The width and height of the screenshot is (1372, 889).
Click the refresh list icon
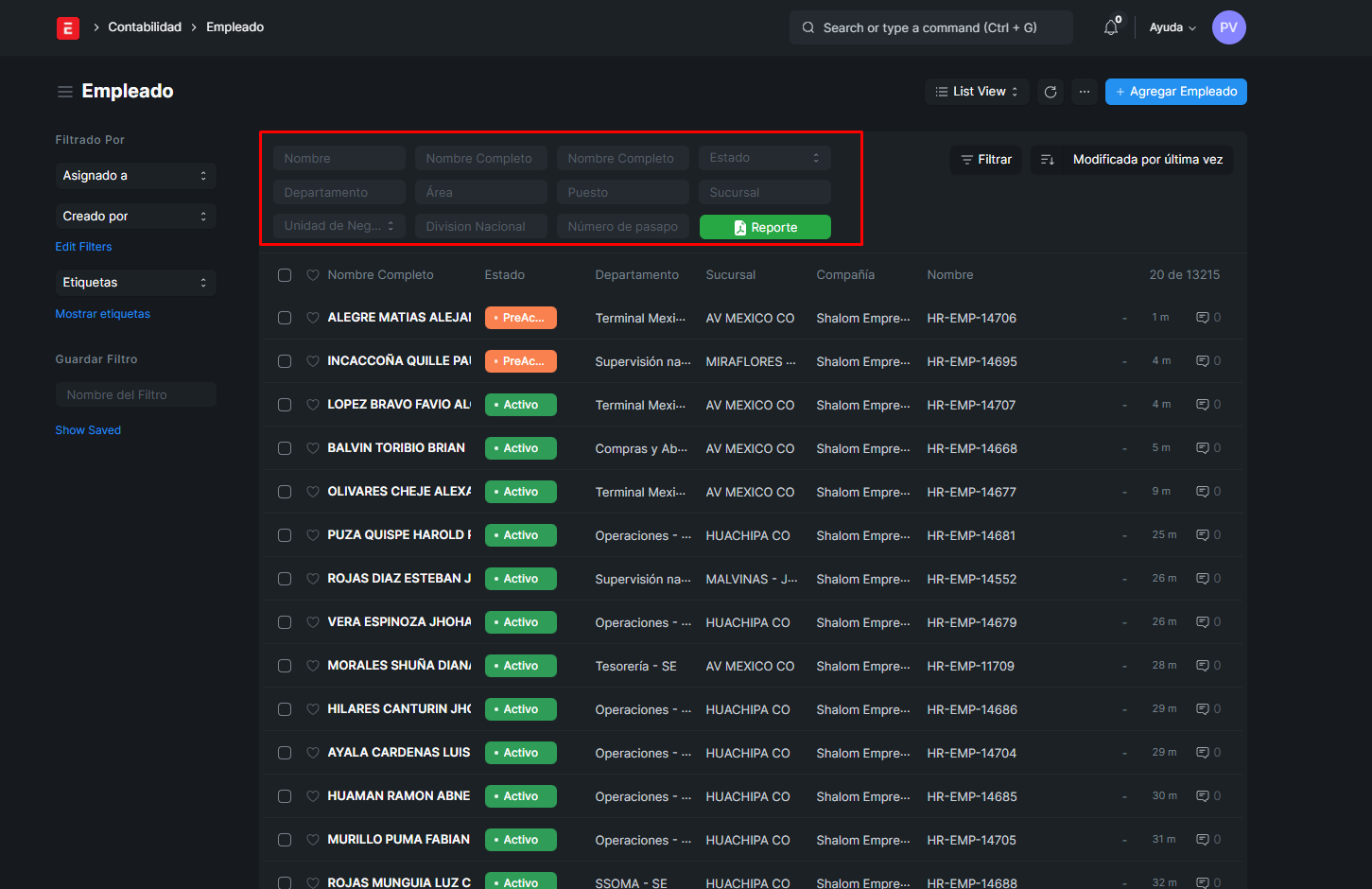coord(1050,92)
